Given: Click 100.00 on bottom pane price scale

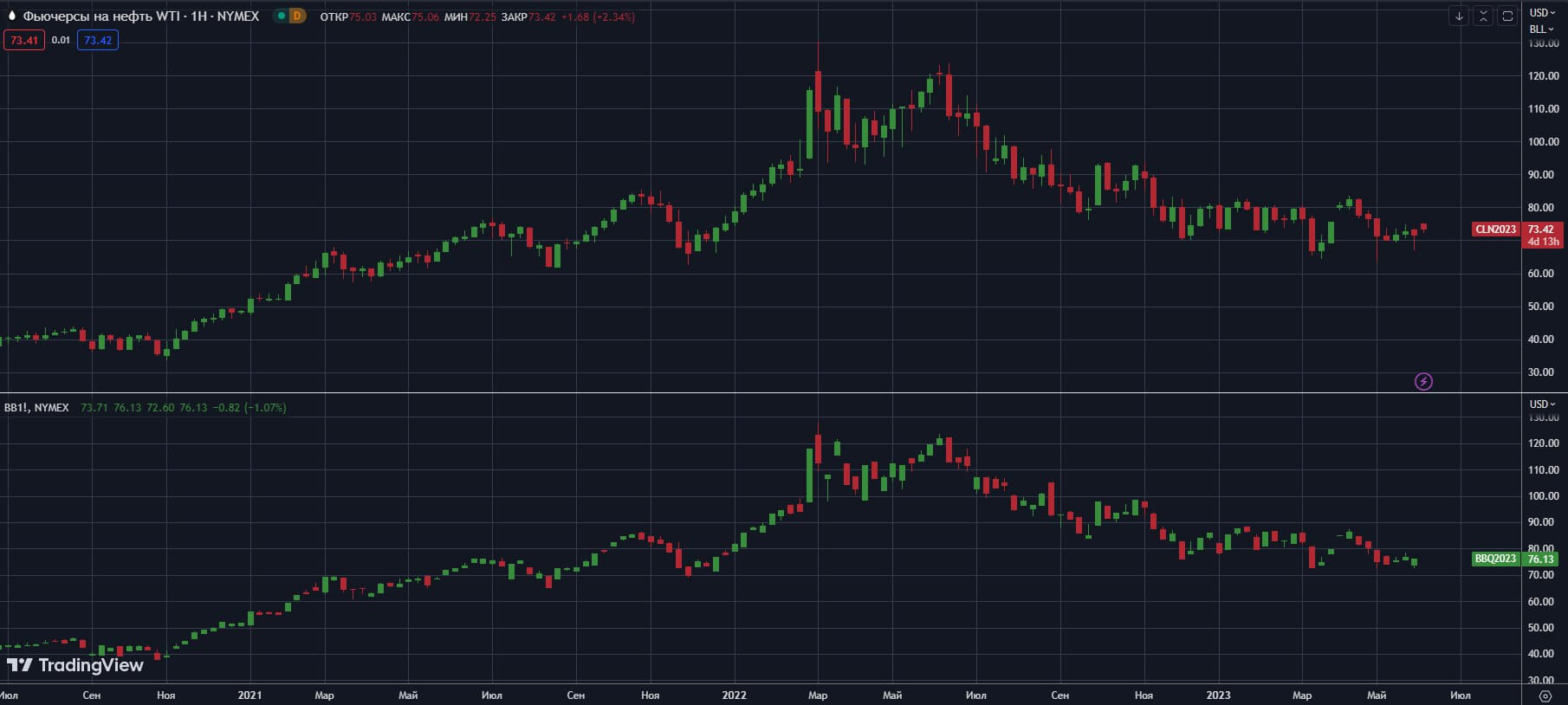Looking at the screenshot, I should (x=1543, y=496).
